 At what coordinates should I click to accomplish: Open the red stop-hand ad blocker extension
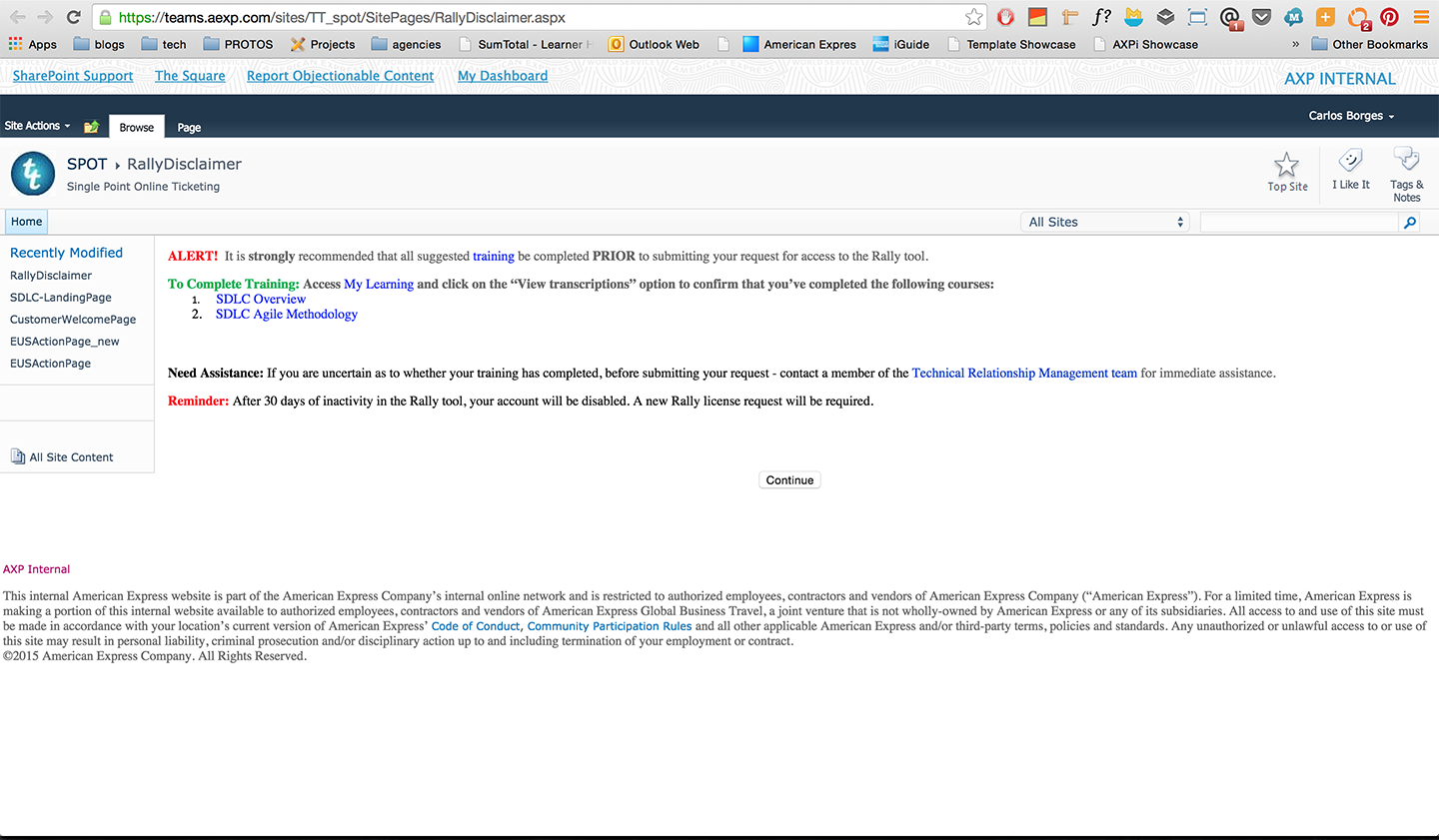(x=1006, y=17)
